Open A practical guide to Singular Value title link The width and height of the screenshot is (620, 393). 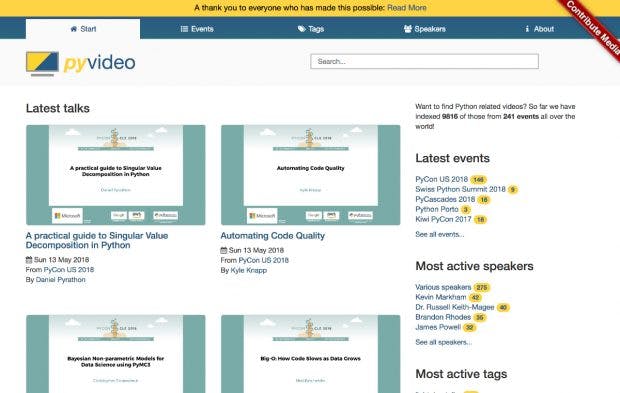(x=97, y=240)
